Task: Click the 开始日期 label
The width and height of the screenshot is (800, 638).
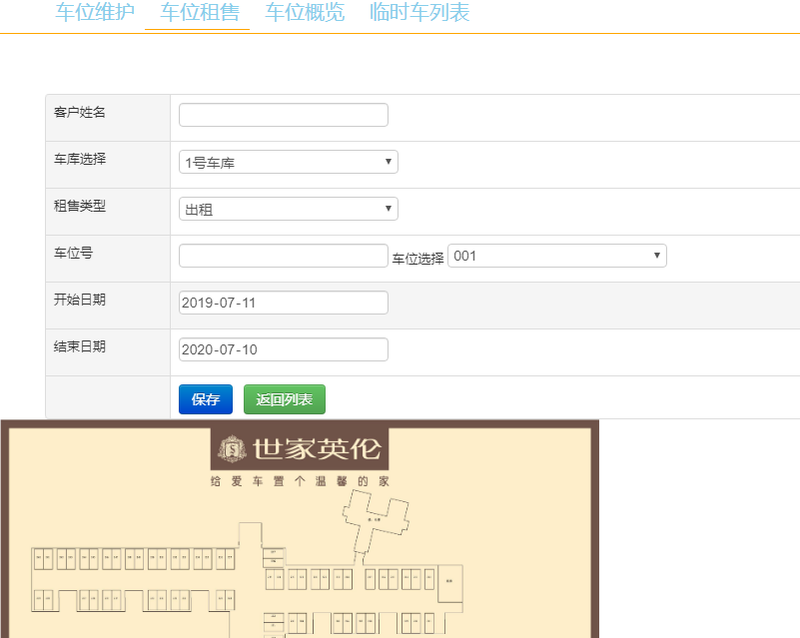Action: [80, 300]
